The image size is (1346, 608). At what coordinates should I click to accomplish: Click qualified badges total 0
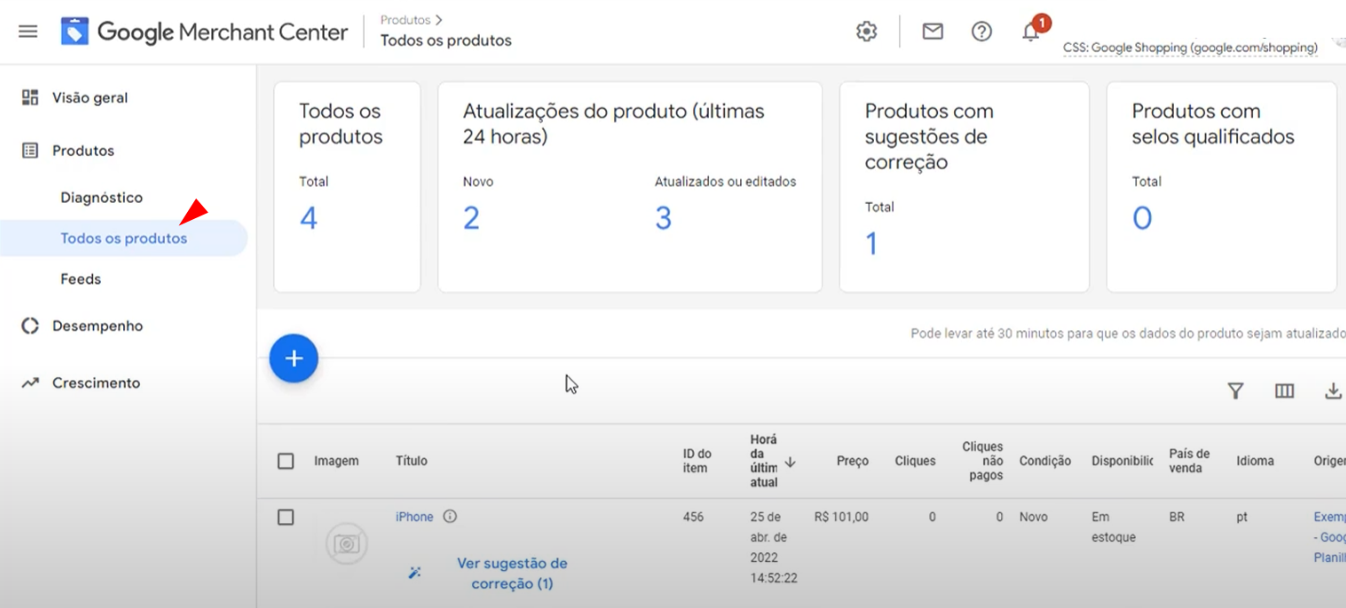1142,217
